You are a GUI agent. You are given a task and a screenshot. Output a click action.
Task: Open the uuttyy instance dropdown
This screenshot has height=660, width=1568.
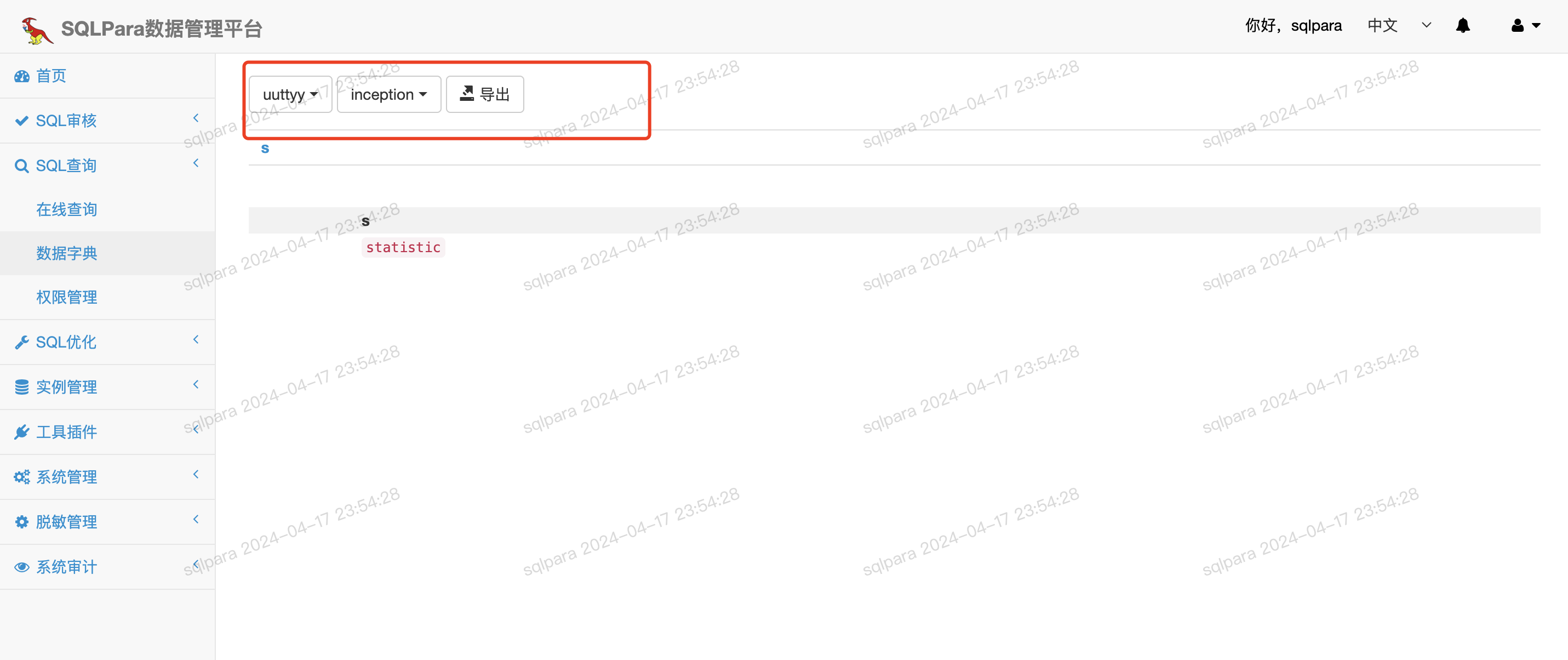(x=290, y=94)
